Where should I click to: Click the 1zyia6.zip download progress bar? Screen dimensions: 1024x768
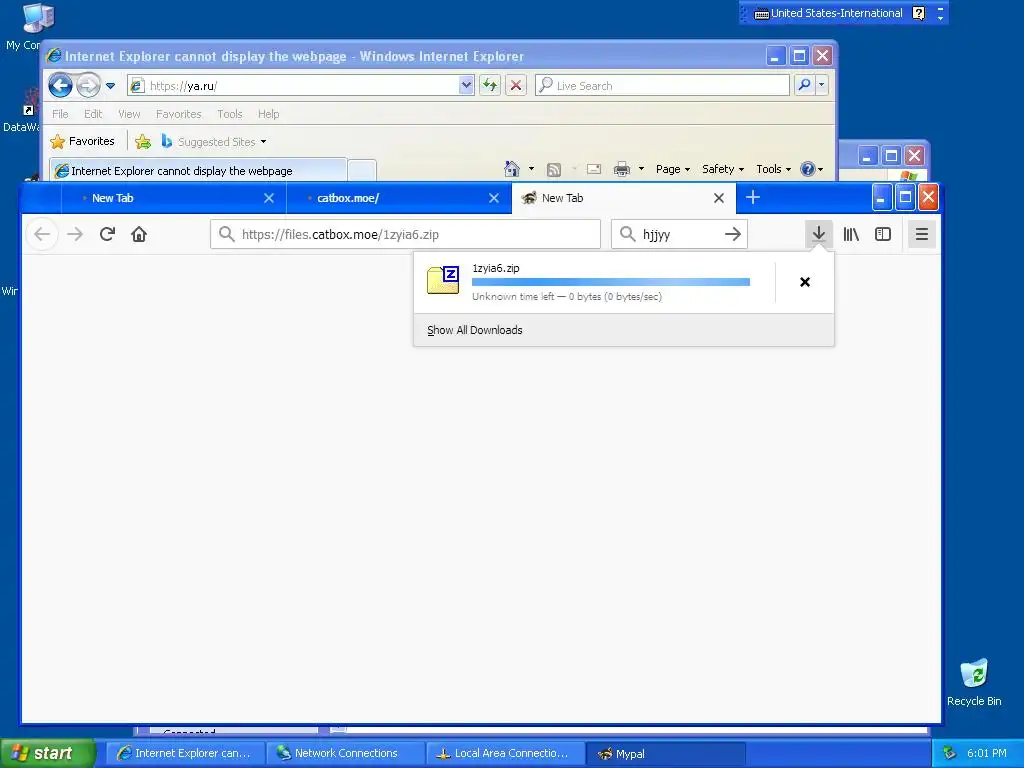[611, 282]
